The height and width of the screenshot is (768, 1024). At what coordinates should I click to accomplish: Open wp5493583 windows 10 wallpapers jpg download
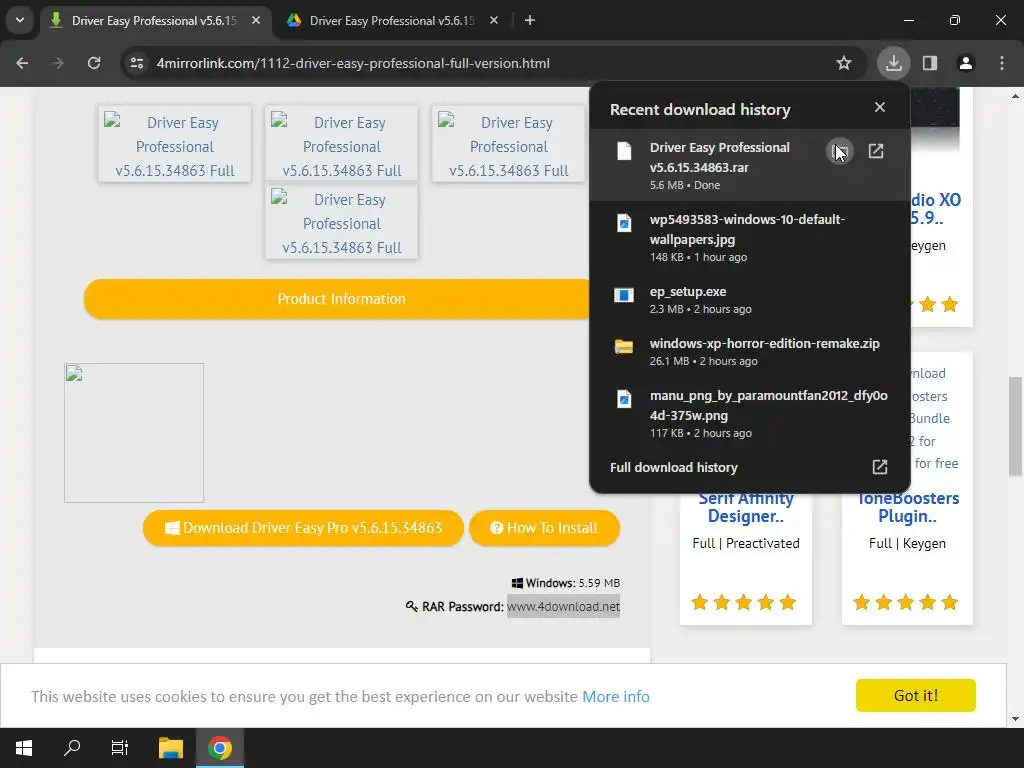tap(750, 237)
